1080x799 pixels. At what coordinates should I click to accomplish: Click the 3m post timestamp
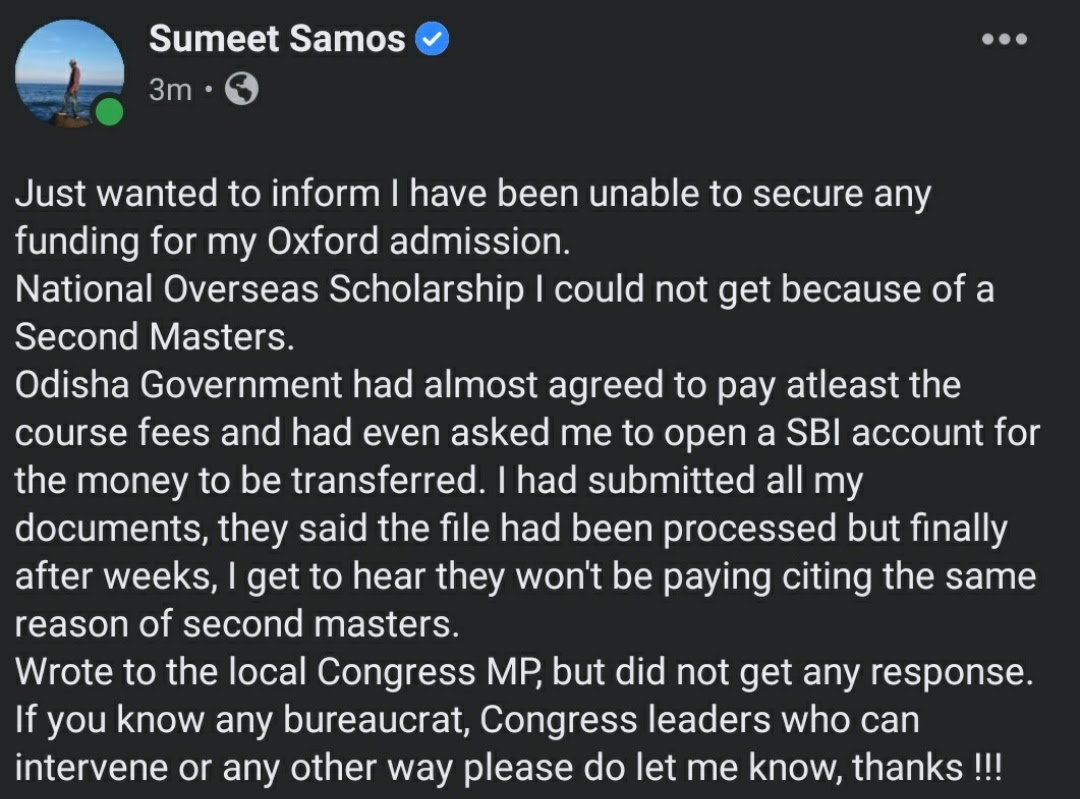pos(170,90)
